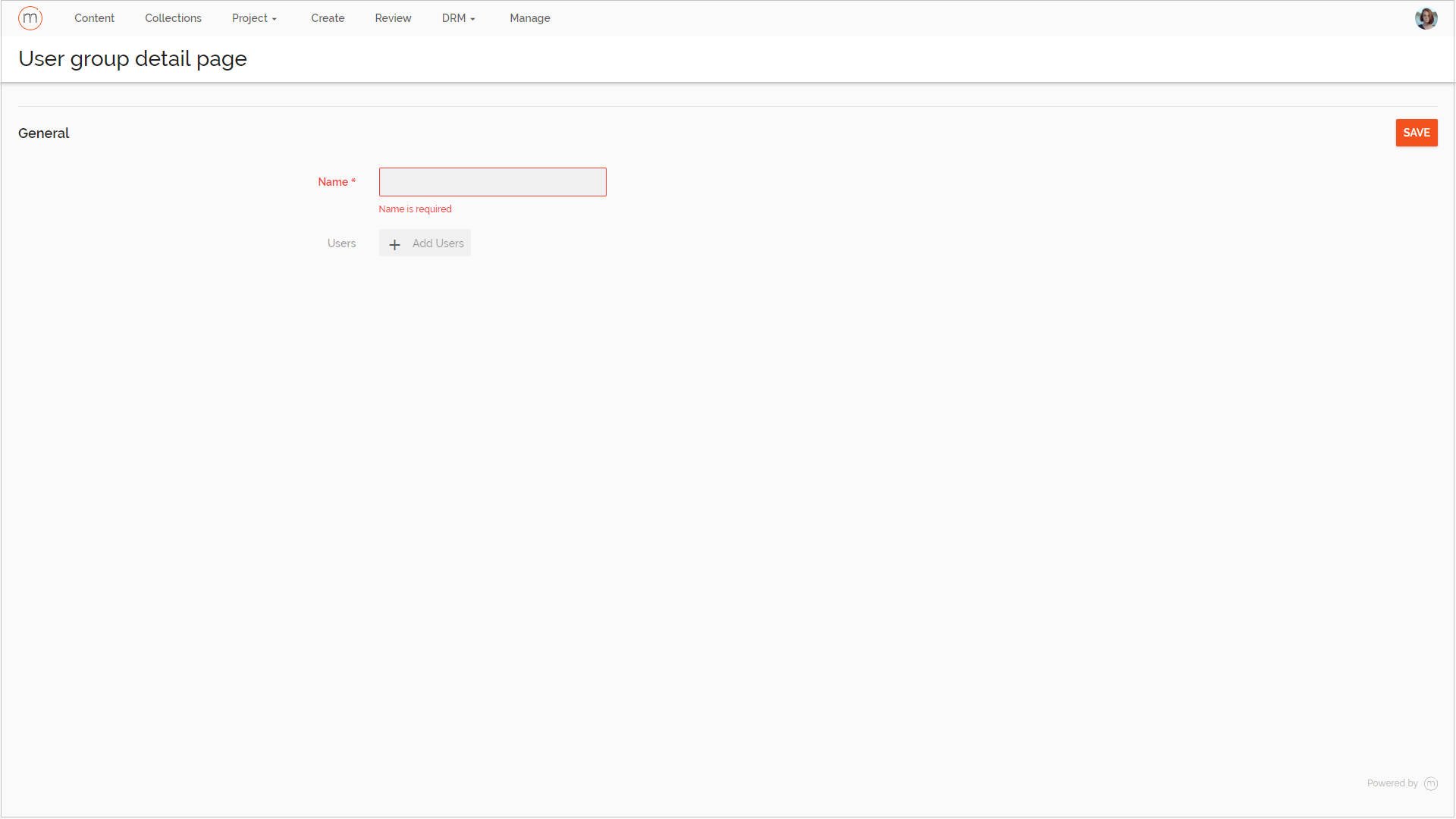1456x819 pixels.
Task: Click the red Name label
Action: [333, 182]
